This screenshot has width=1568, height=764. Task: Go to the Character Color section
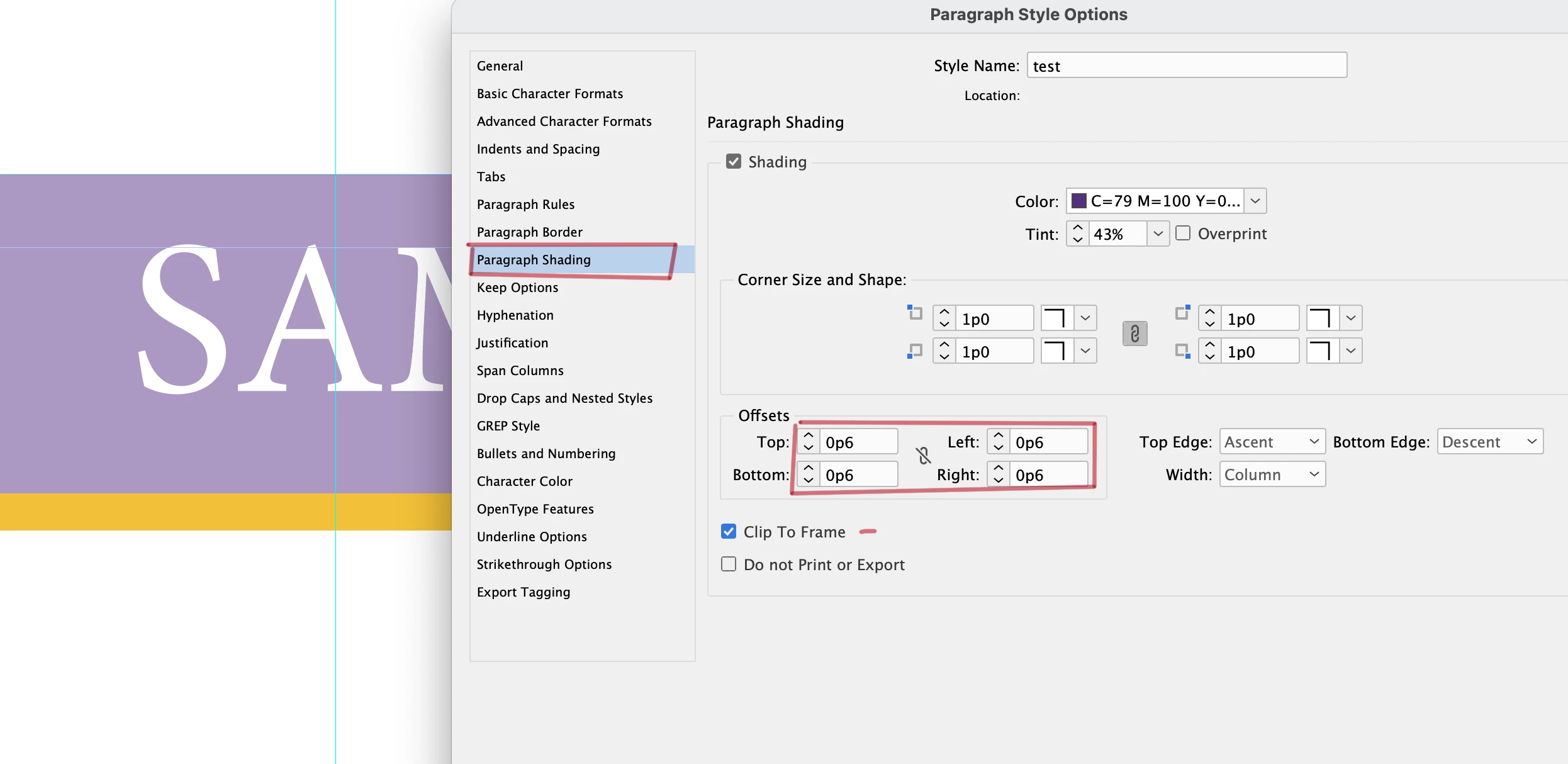pyautogui.click(x=525, y=481)
